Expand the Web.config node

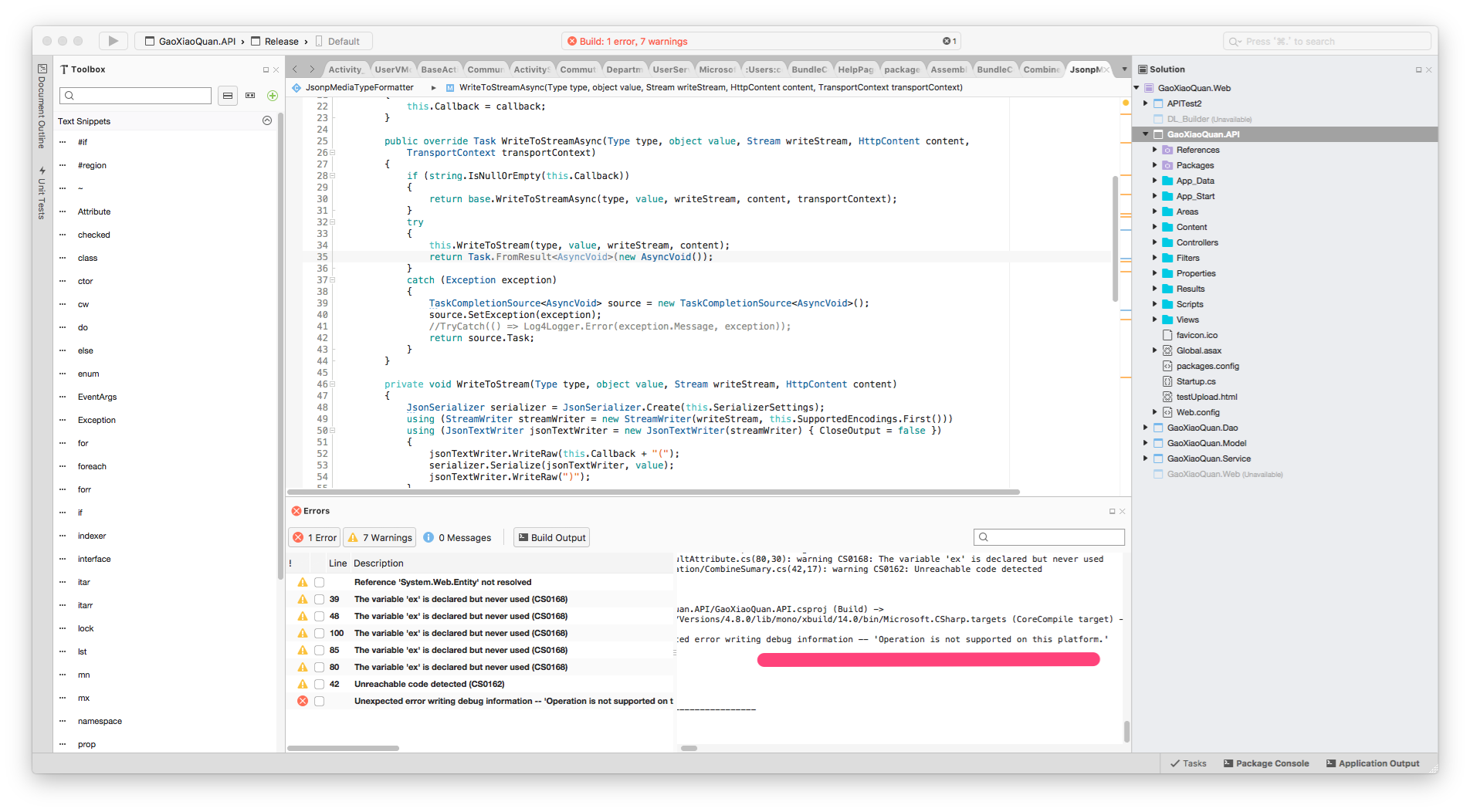tap(1155, 412)
